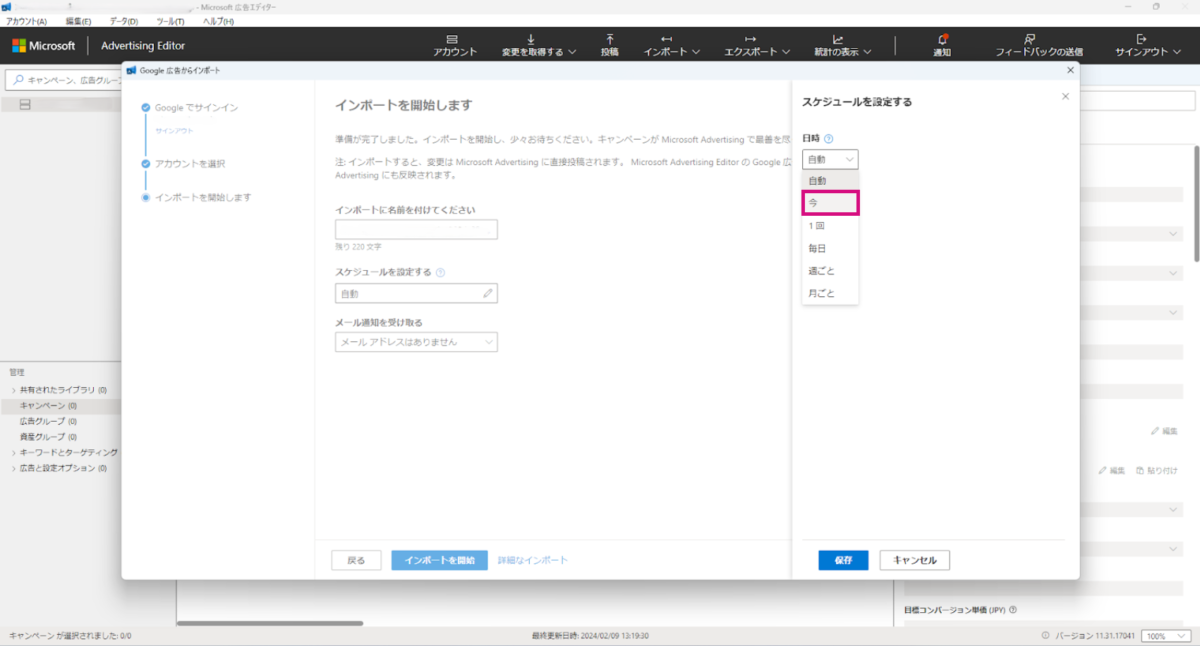Select 資産グループ (0) in management tree
This screenshot has width=1200, height=646.
point(48,437)
